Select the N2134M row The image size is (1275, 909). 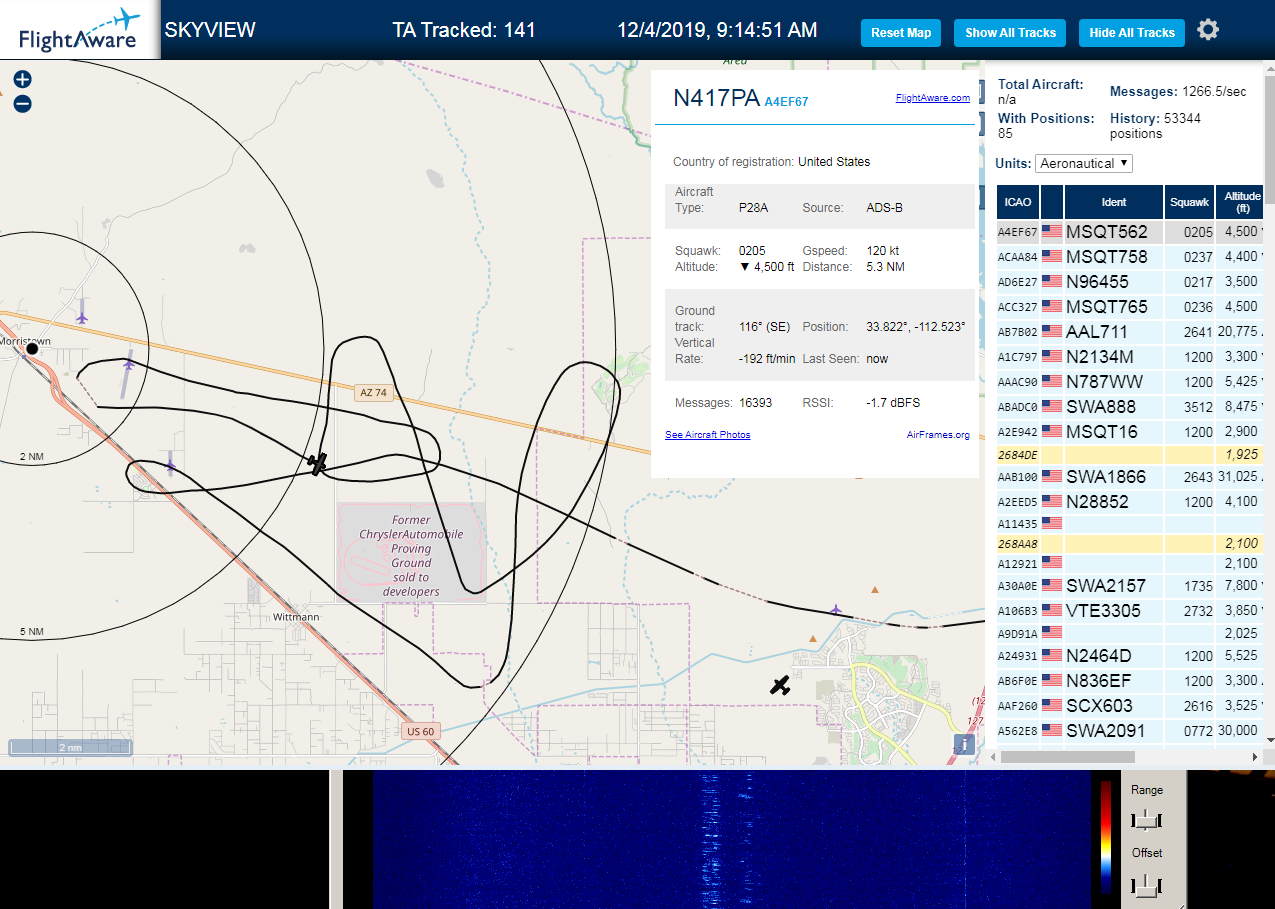[1130, 356]
